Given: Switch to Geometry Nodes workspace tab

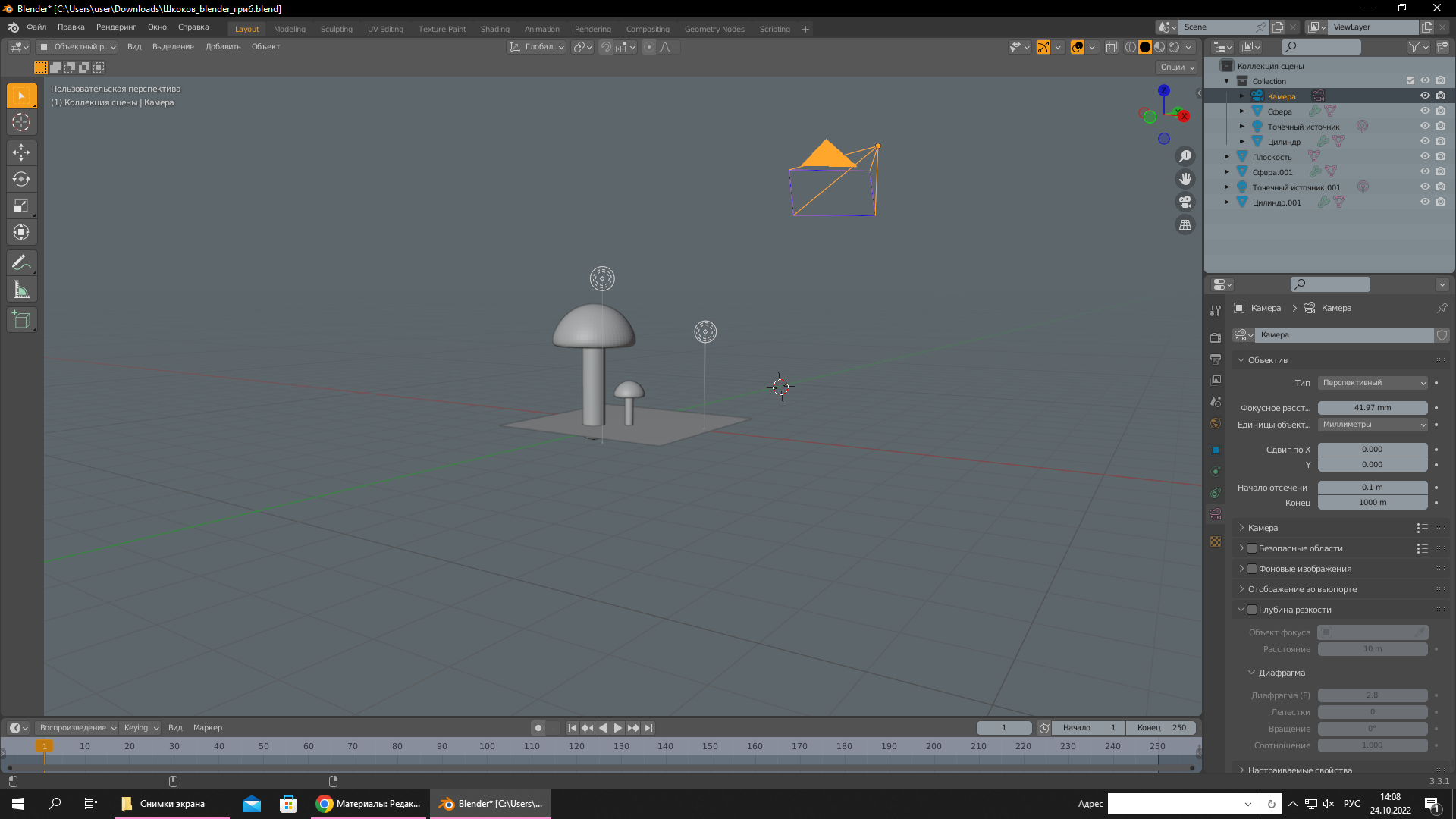Looking at the screenshot, I should pyautogui.click(x=714, y=29).
